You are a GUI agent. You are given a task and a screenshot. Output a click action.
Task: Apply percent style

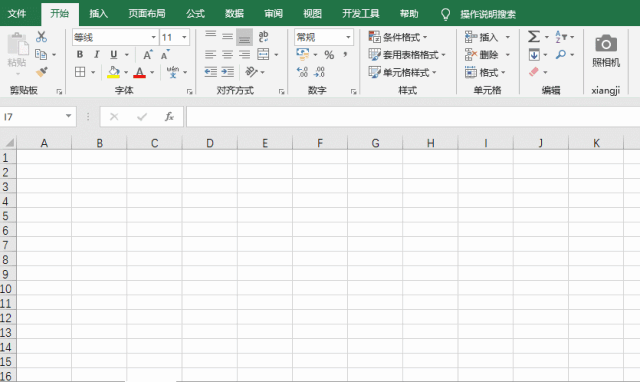coord(329,55)
